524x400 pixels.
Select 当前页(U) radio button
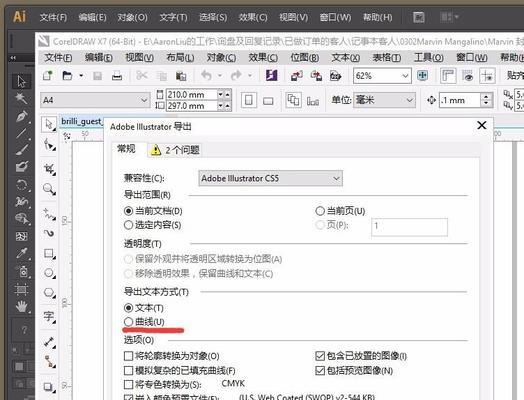click(x=320, y=211)
